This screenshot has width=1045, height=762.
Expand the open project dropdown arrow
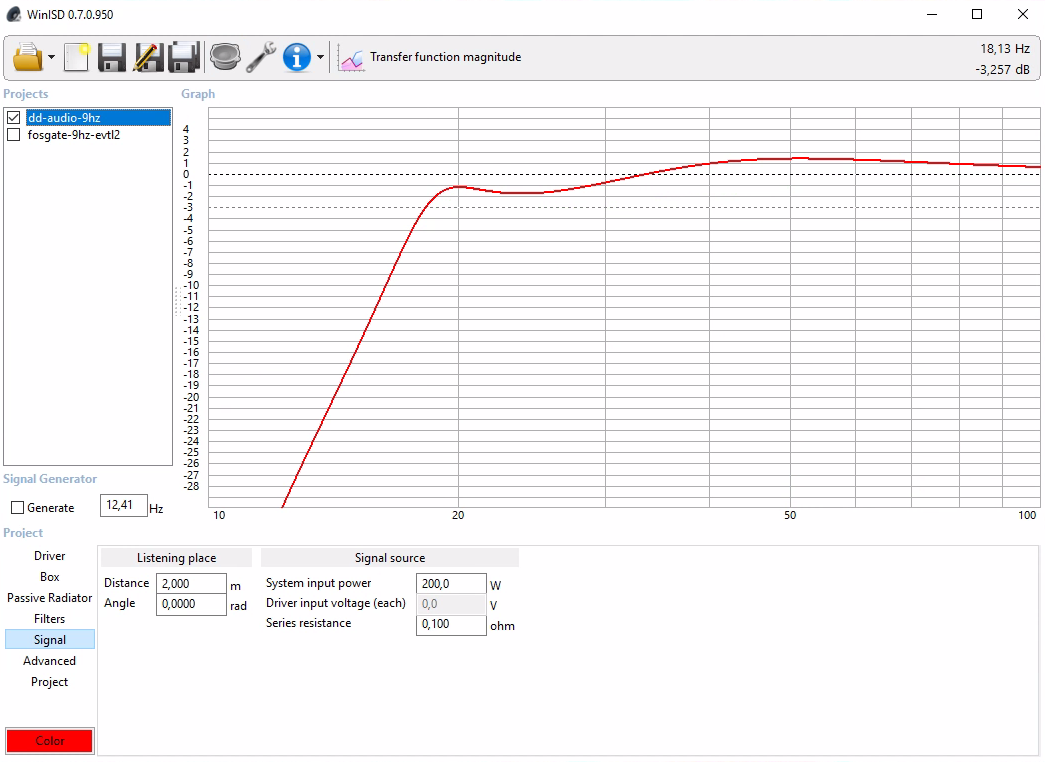click(x=51, y=57)
